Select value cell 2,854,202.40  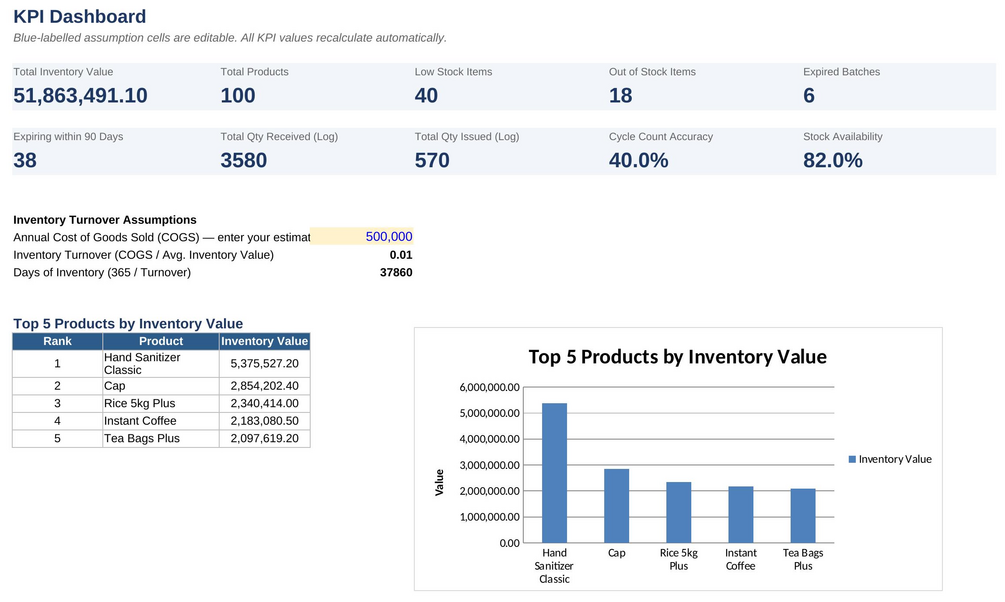pyautogui.click(x=264, y=386)
